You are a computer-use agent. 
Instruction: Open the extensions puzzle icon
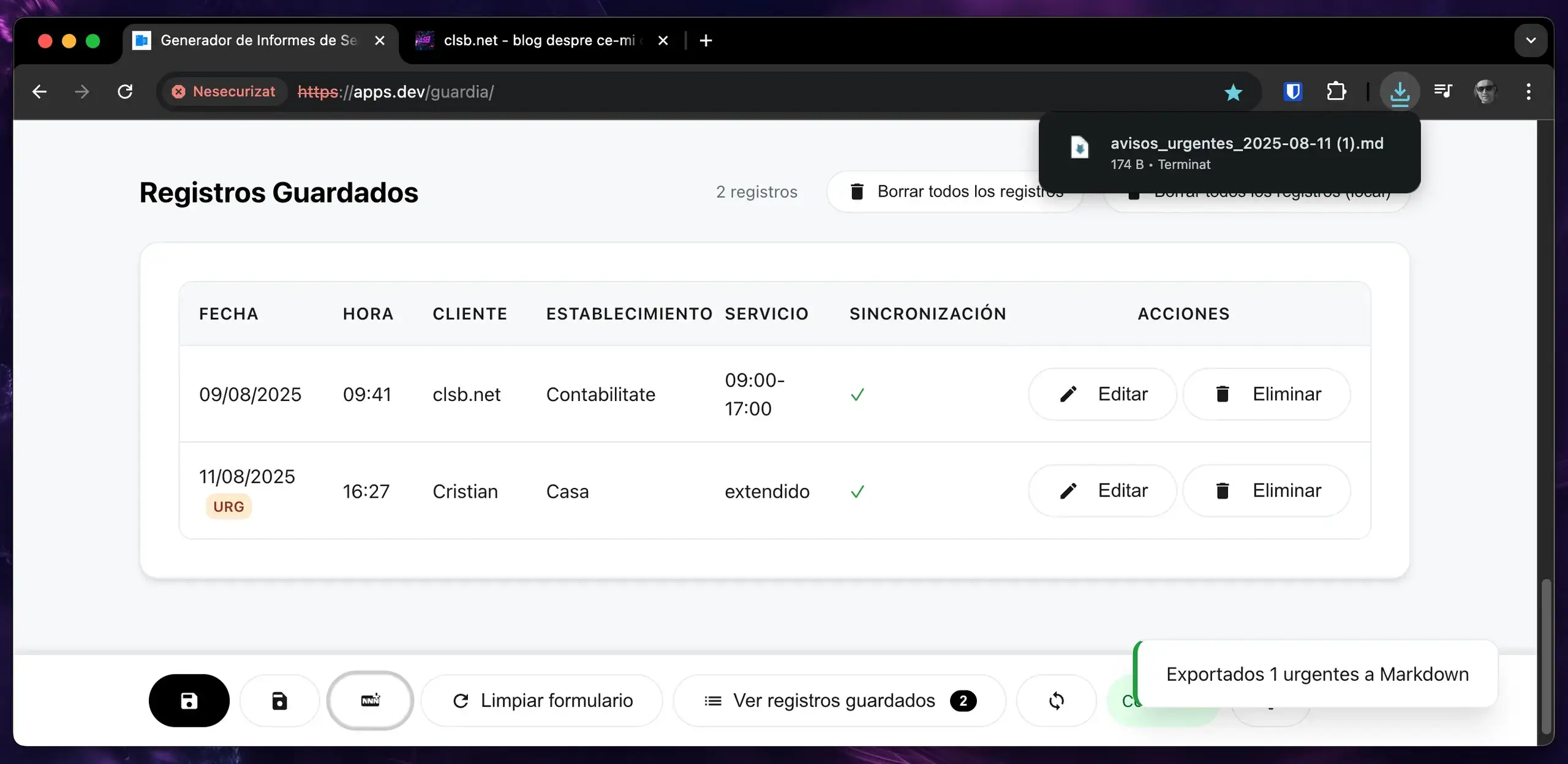tap(1336, 92)
